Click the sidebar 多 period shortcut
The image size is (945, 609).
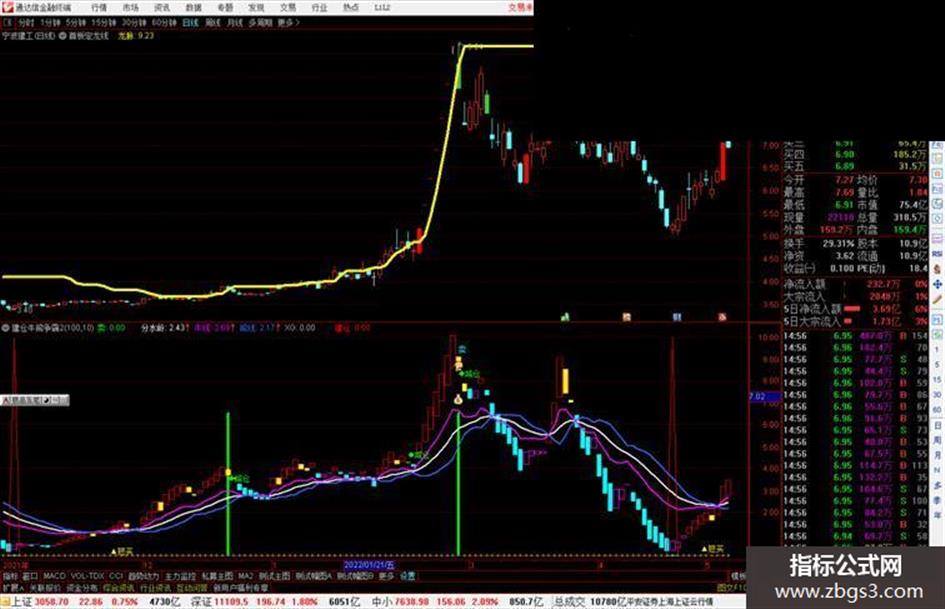click(938, 485)
